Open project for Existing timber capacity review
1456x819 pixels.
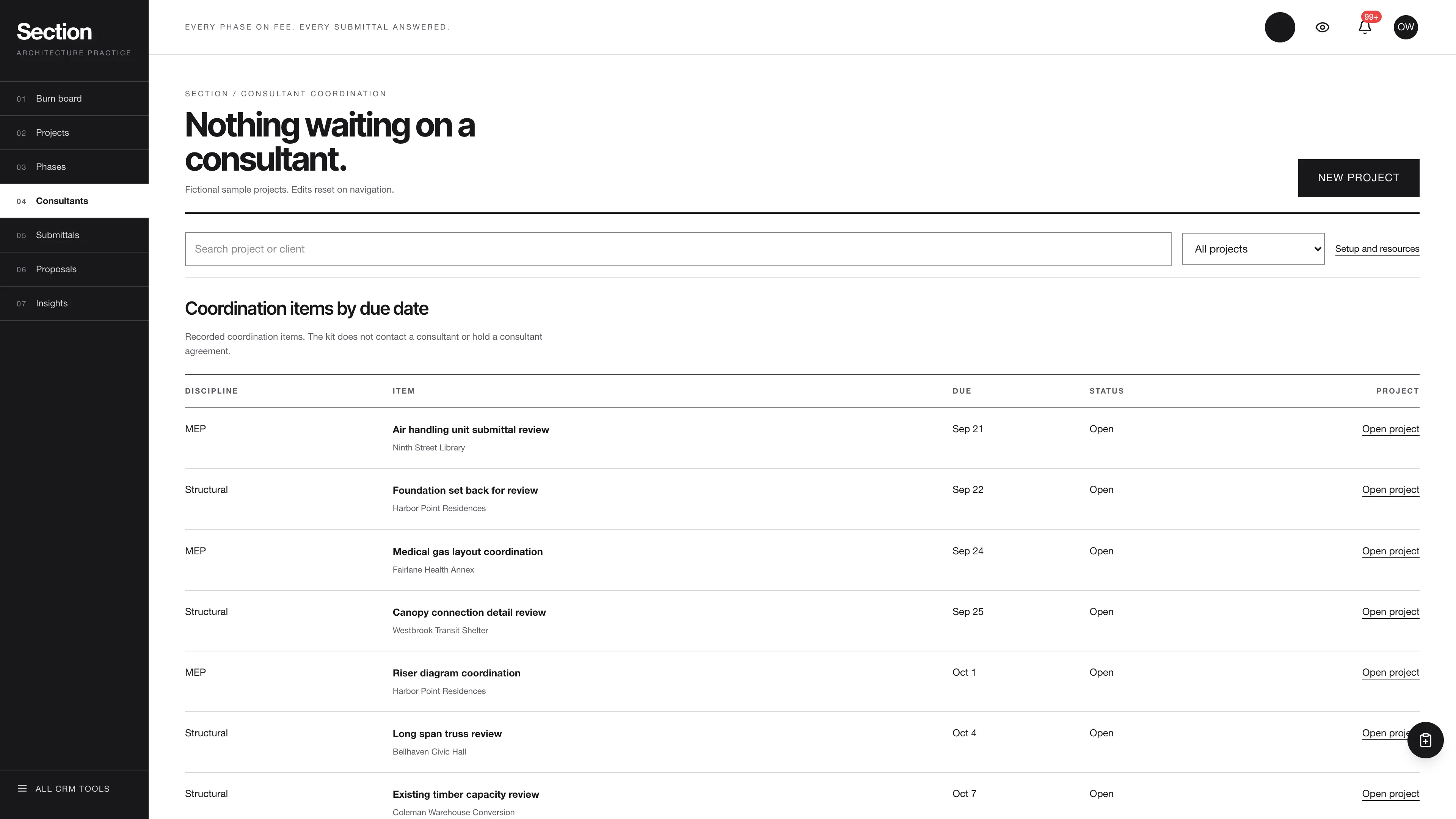[x=1390, y=794]
